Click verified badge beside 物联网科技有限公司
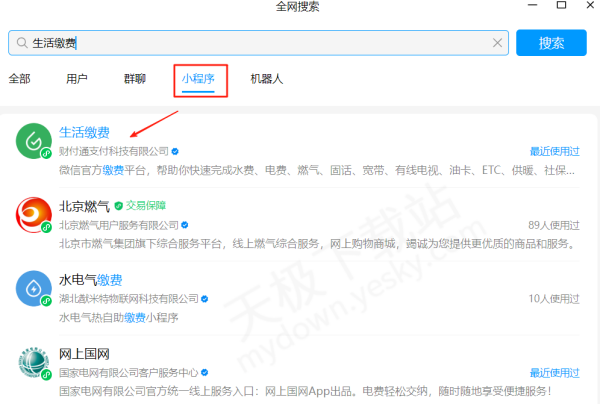Viewport: 600px width, 404px height. pos(205,299)
